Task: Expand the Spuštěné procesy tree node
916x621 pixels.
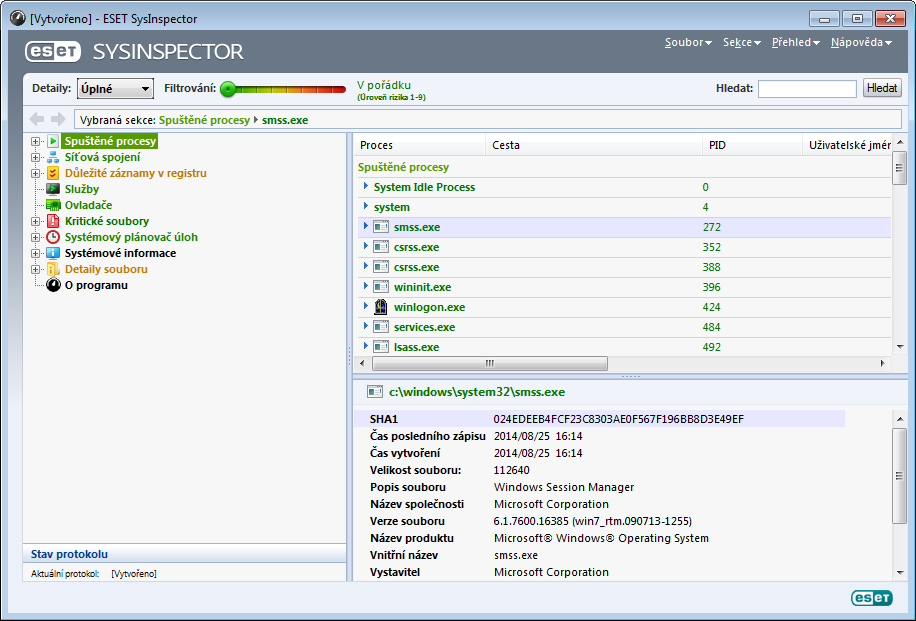Action: pyautogui.click(x=36, y=141)
